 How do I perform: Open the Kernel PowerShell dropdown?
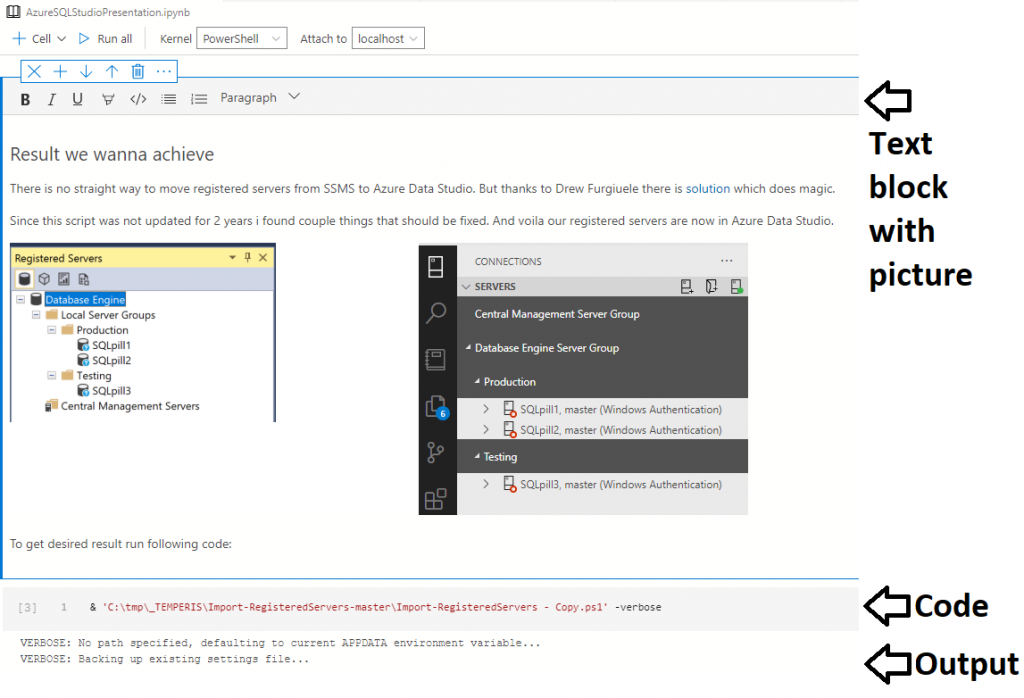click(x=242, y=39)
